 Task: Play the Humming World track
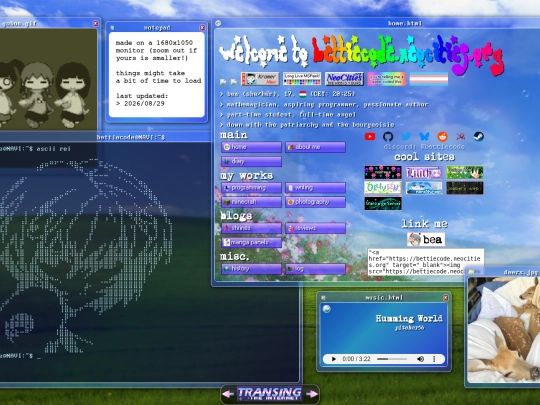click(333, 359)
